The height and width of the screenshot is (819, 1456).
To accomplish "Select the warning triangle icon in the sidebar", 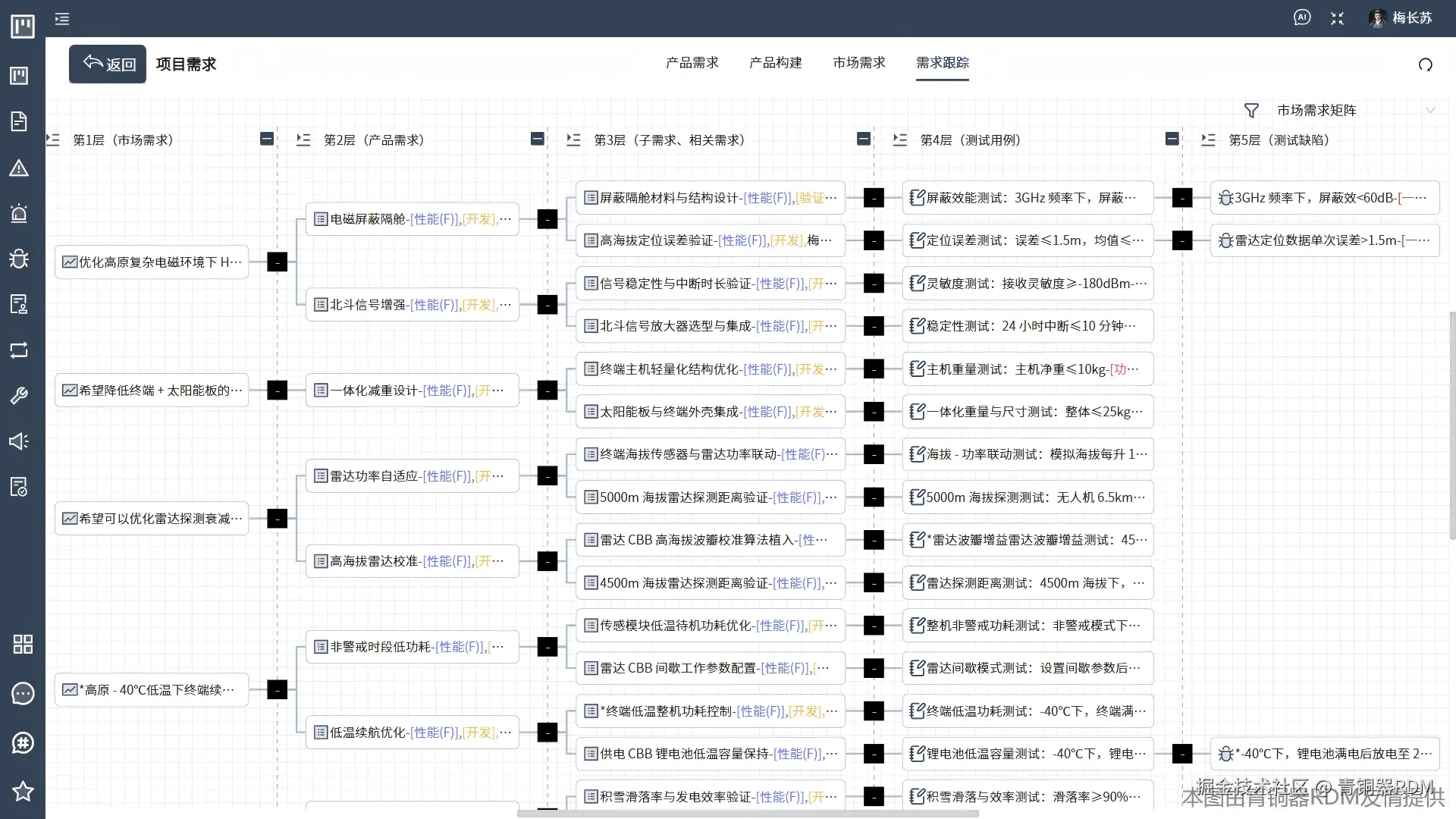I will pos(19,168).
